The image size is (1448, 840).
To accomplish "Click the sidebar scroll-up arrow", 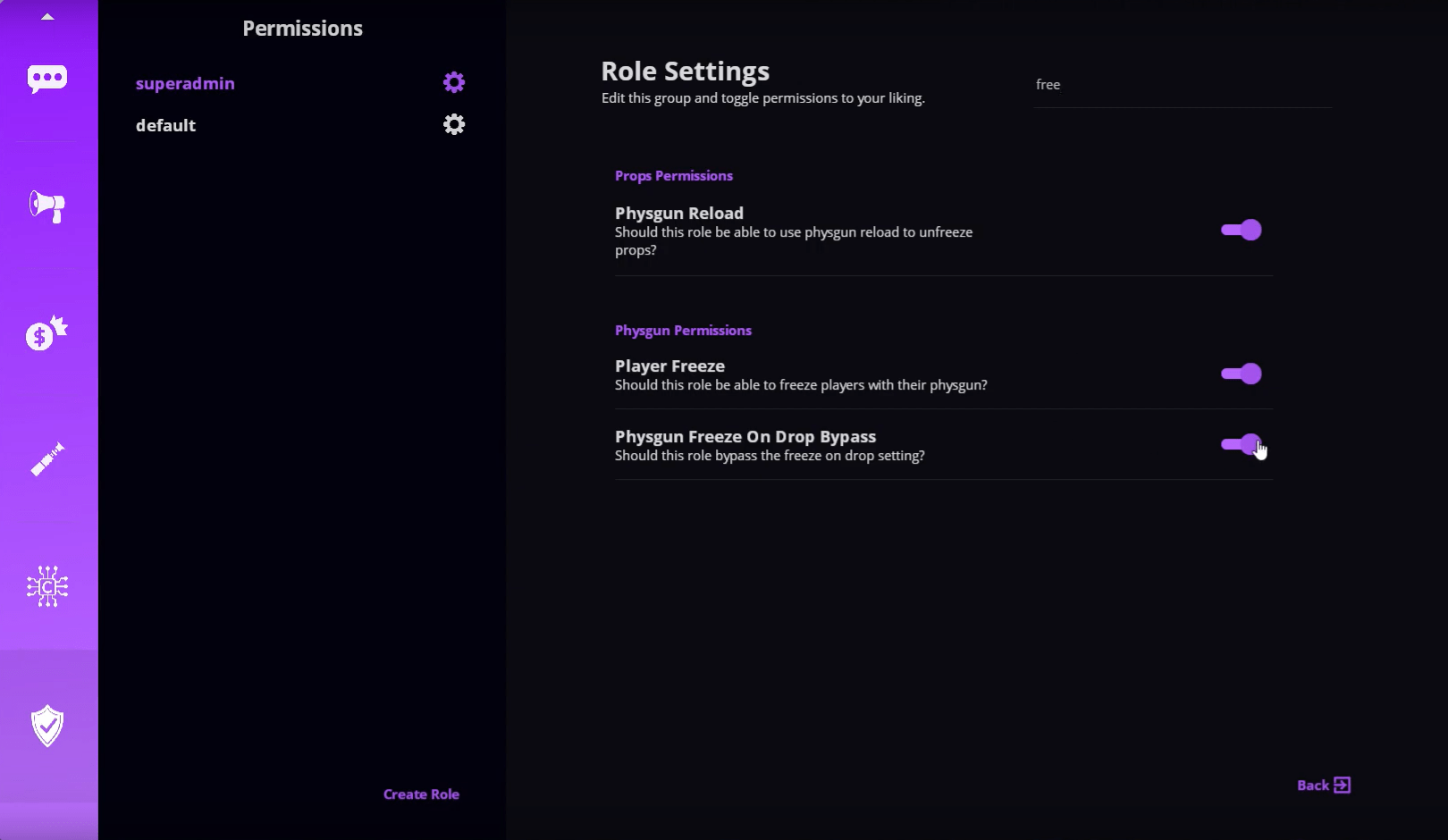I will (47, 17).
